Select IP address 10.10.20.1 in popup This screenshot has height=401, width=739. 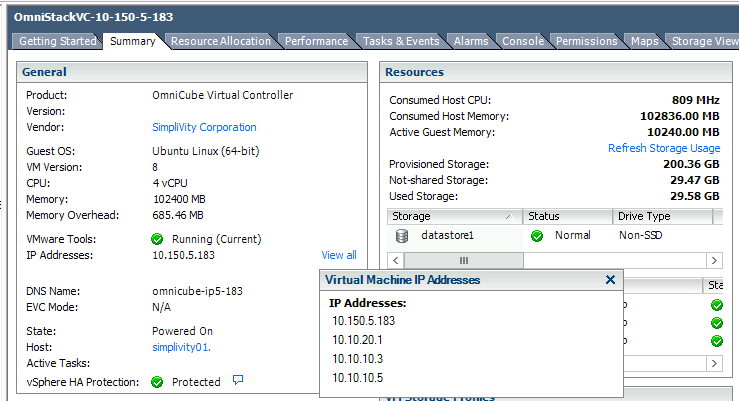[357, 340]
